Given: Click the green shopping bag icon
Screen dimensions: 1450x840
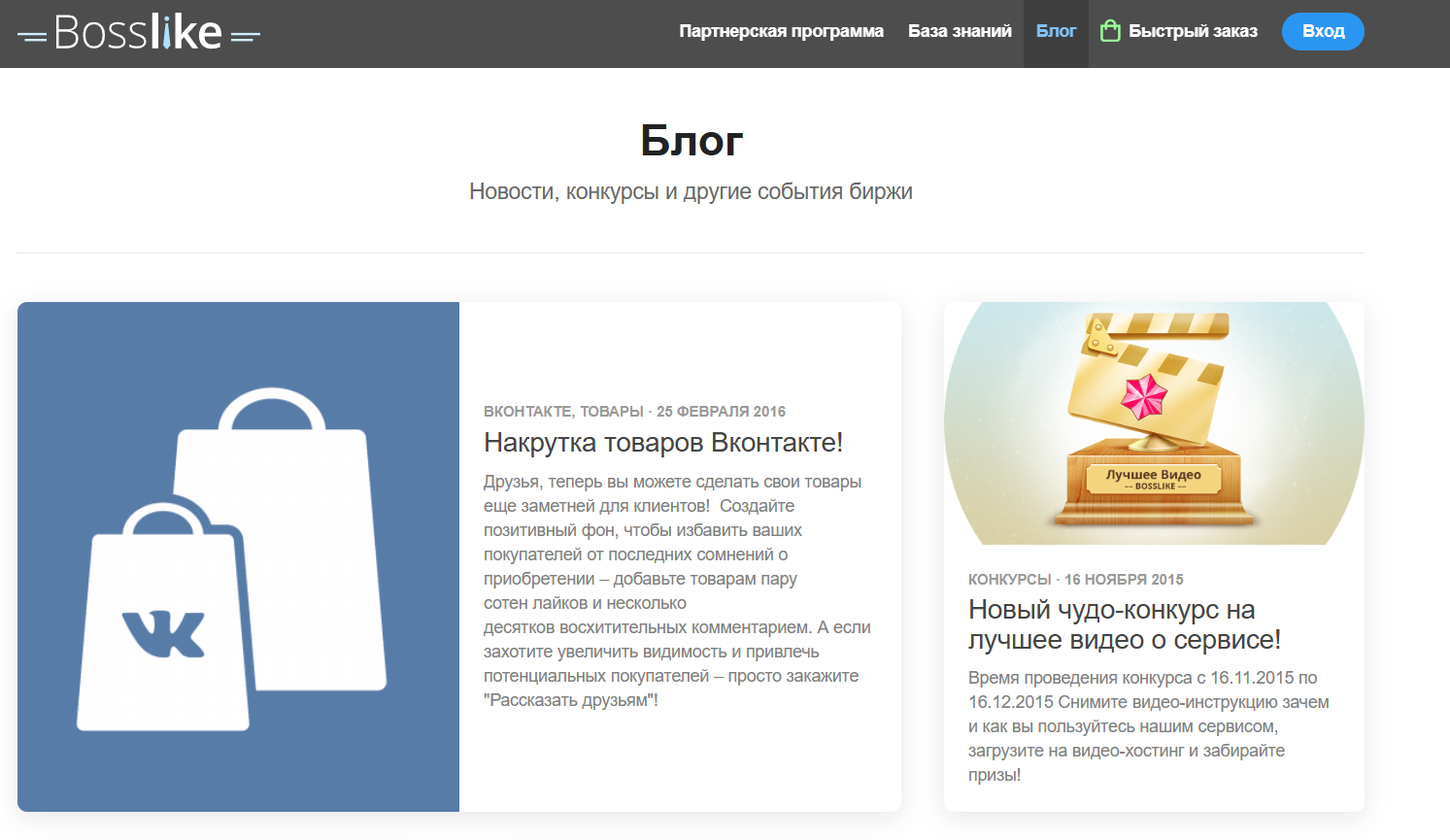Looking at the screenshot, I should [x=1110, y=31].
